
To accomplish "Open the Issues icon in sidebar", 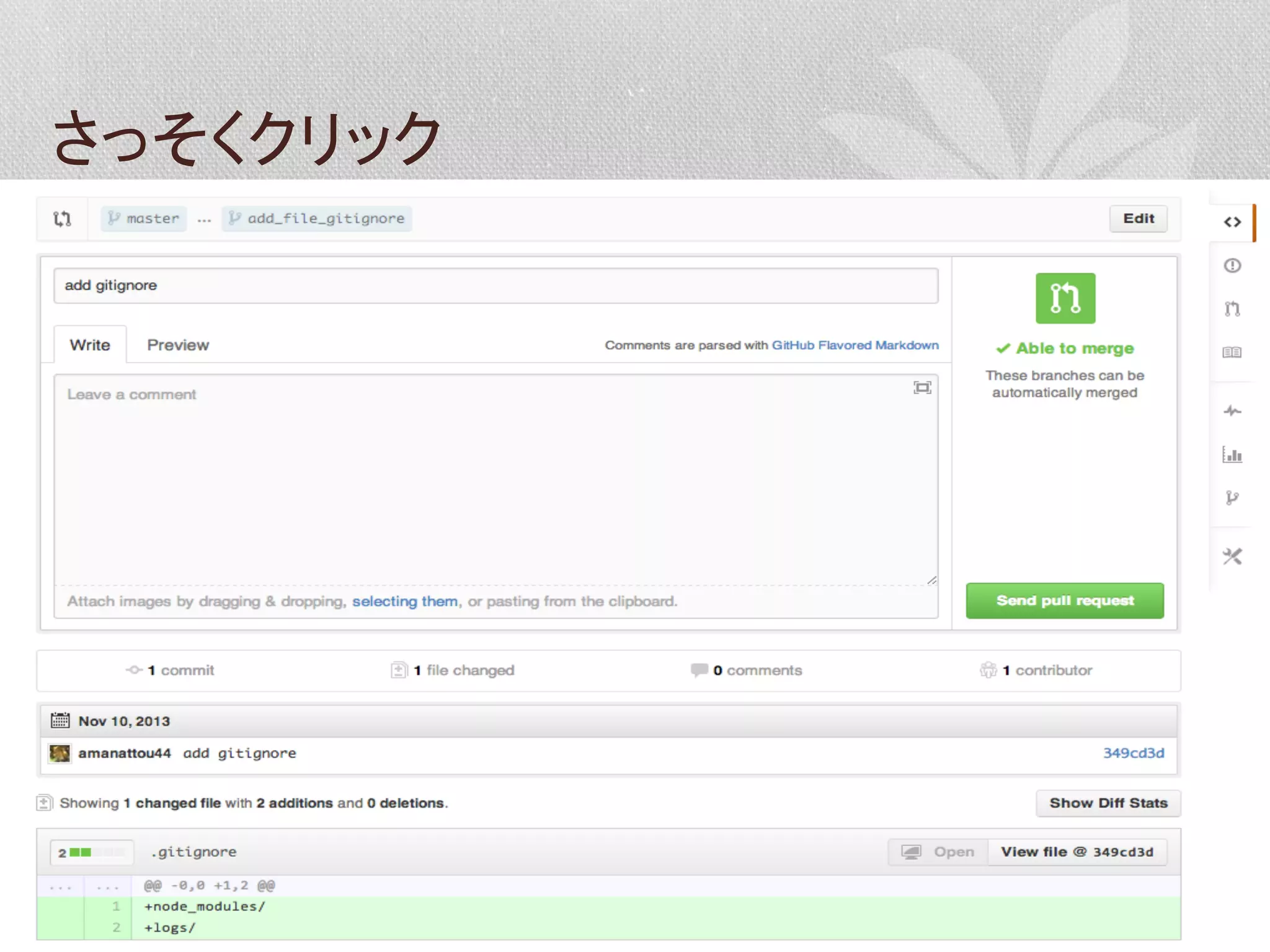I will pyautogui.click(x=1232, y=266).
